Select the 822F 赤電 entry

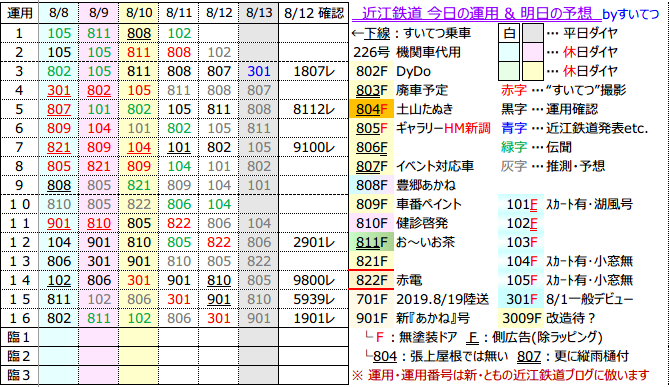386,280
